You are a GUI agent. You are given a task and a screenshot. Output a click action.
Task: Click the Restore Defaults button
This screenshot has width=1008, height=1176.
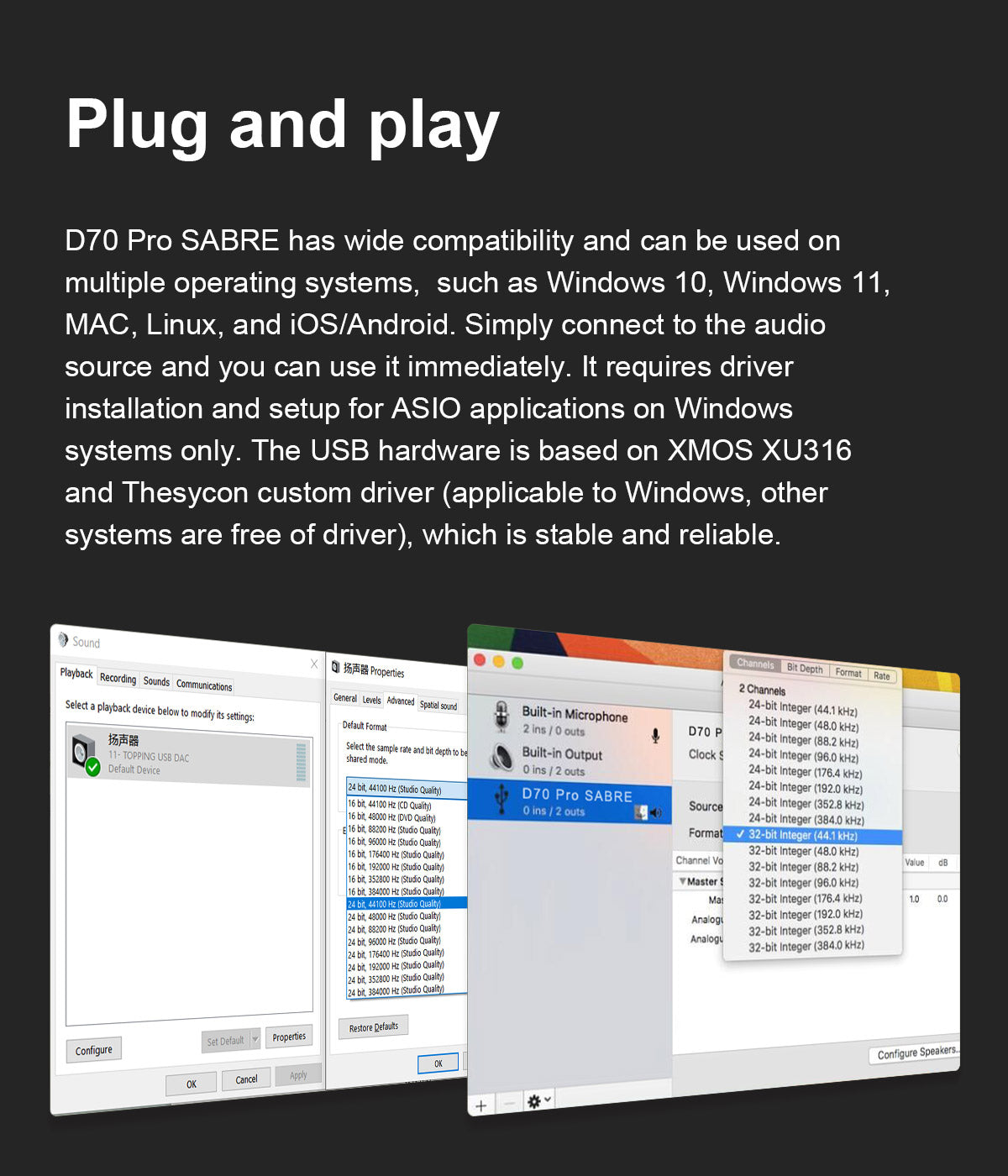click(374, 1027)
